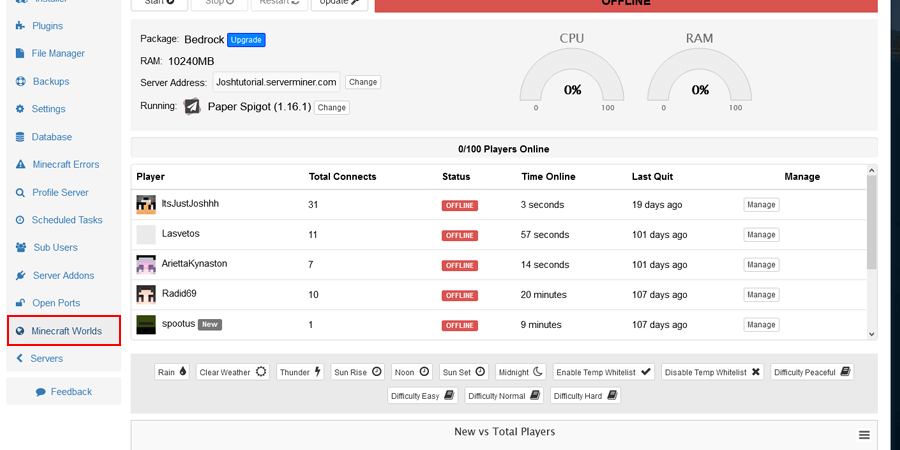Set time to Sun Set
The width and height of the screenshot is (900, 450).
click(464, 372)
